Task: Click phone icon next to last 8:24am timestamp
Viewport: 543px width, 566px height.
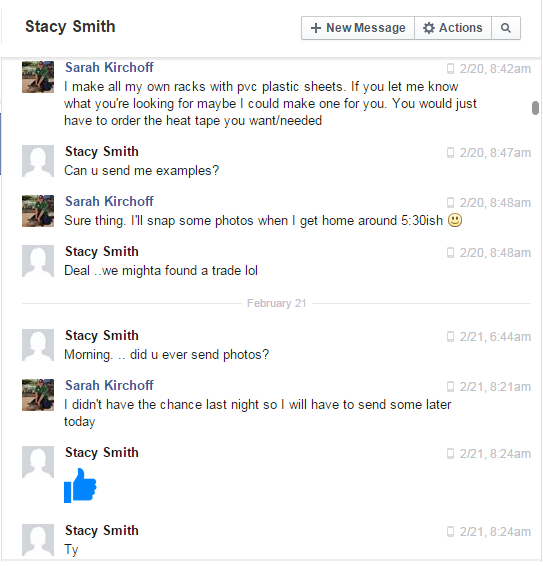Action: [x=450, y=532]
